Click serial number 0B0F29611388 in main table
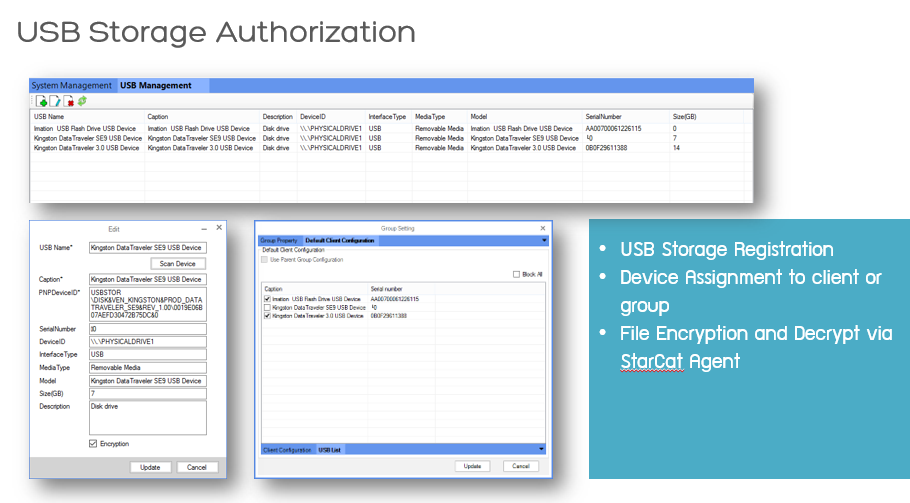 [606, 148]
